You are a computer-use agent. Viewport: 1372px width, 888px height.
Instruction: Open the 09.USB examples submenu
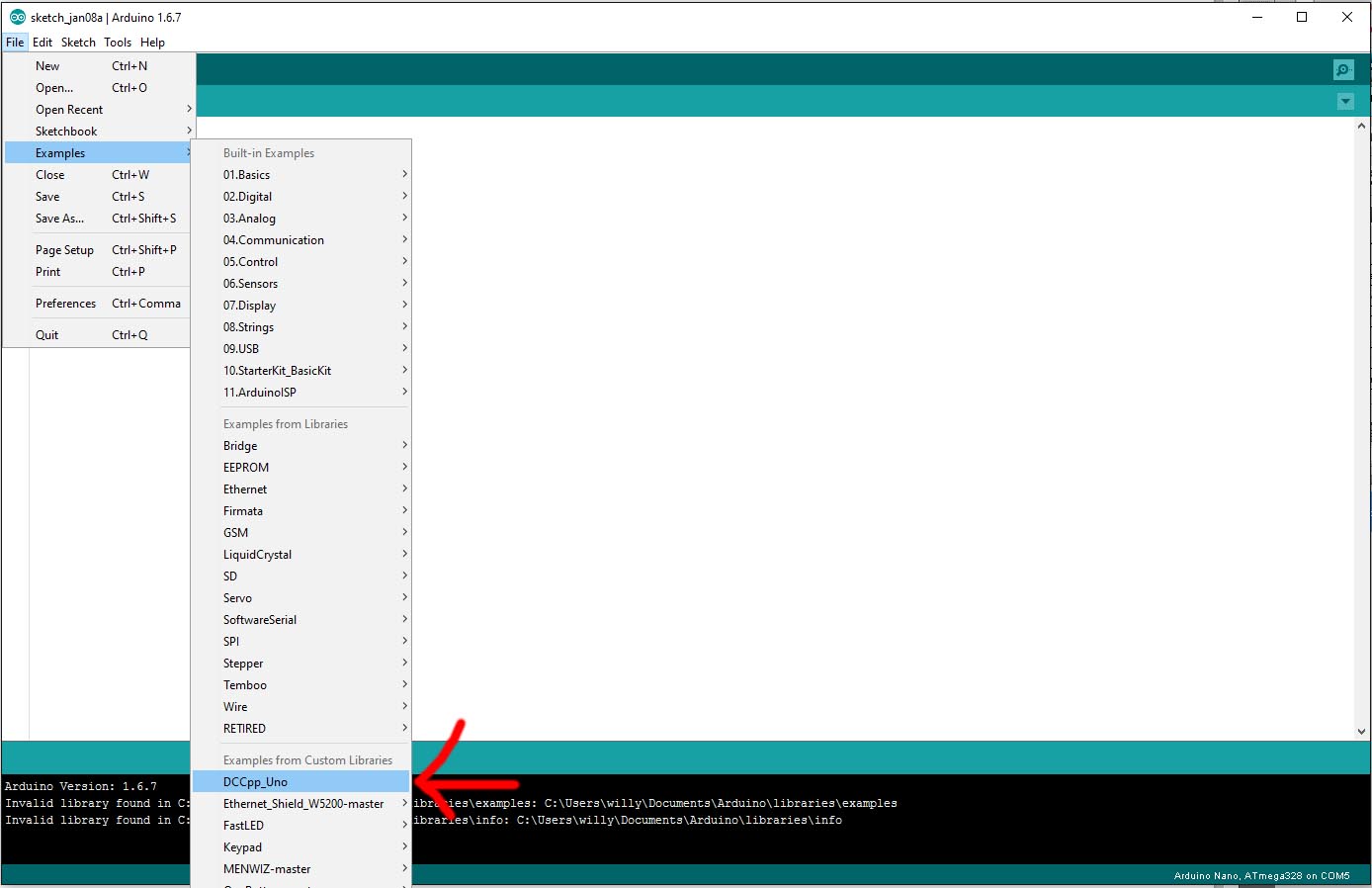tap(300, 349)
